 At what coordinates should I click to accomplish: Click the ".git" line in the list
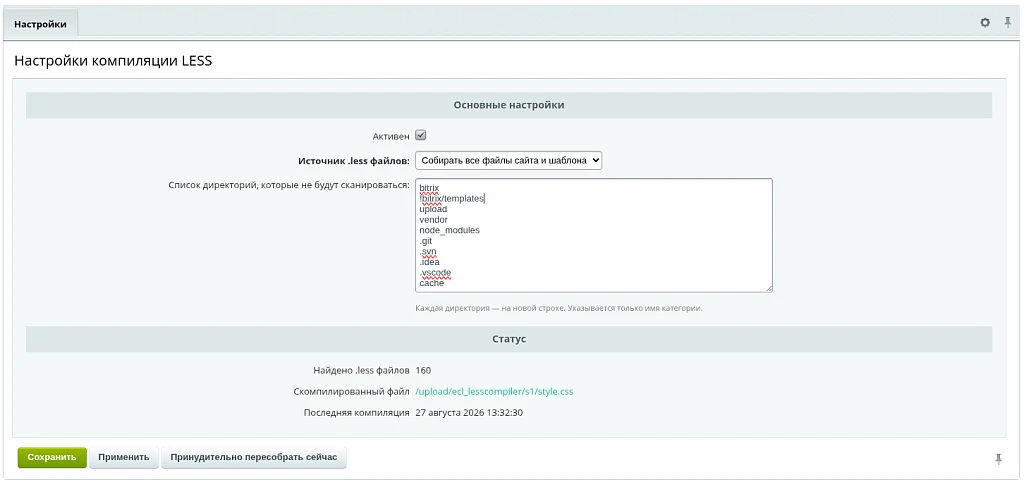click(x=426, y=241)
